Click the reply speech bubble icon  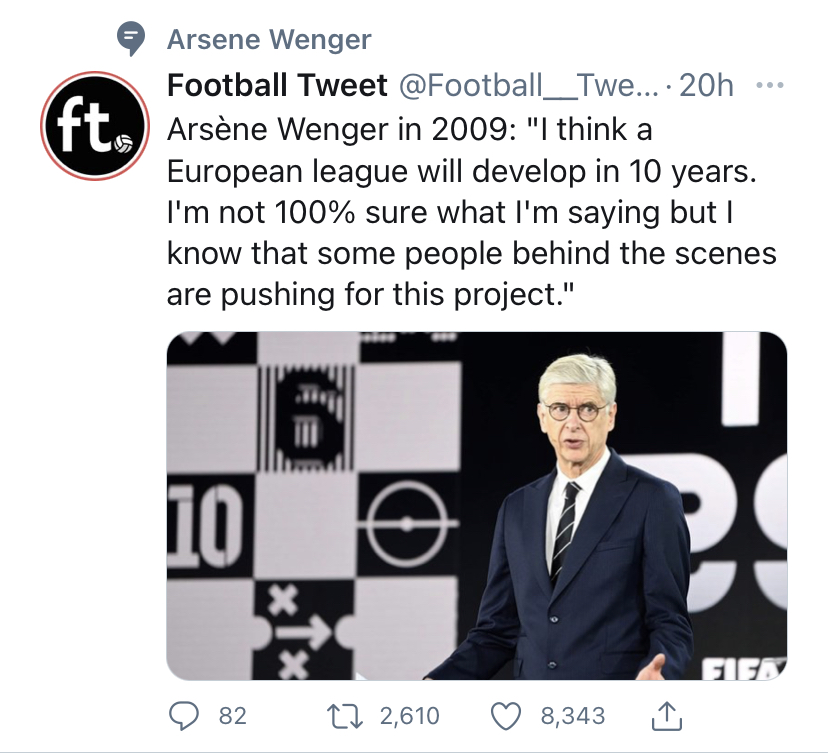click(x=183, y=716)
